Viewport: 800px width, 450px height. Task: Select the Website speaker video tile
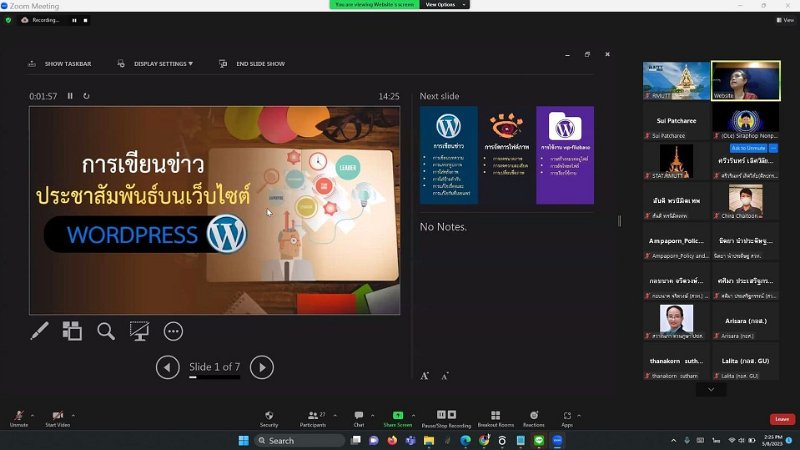[745, 81]
